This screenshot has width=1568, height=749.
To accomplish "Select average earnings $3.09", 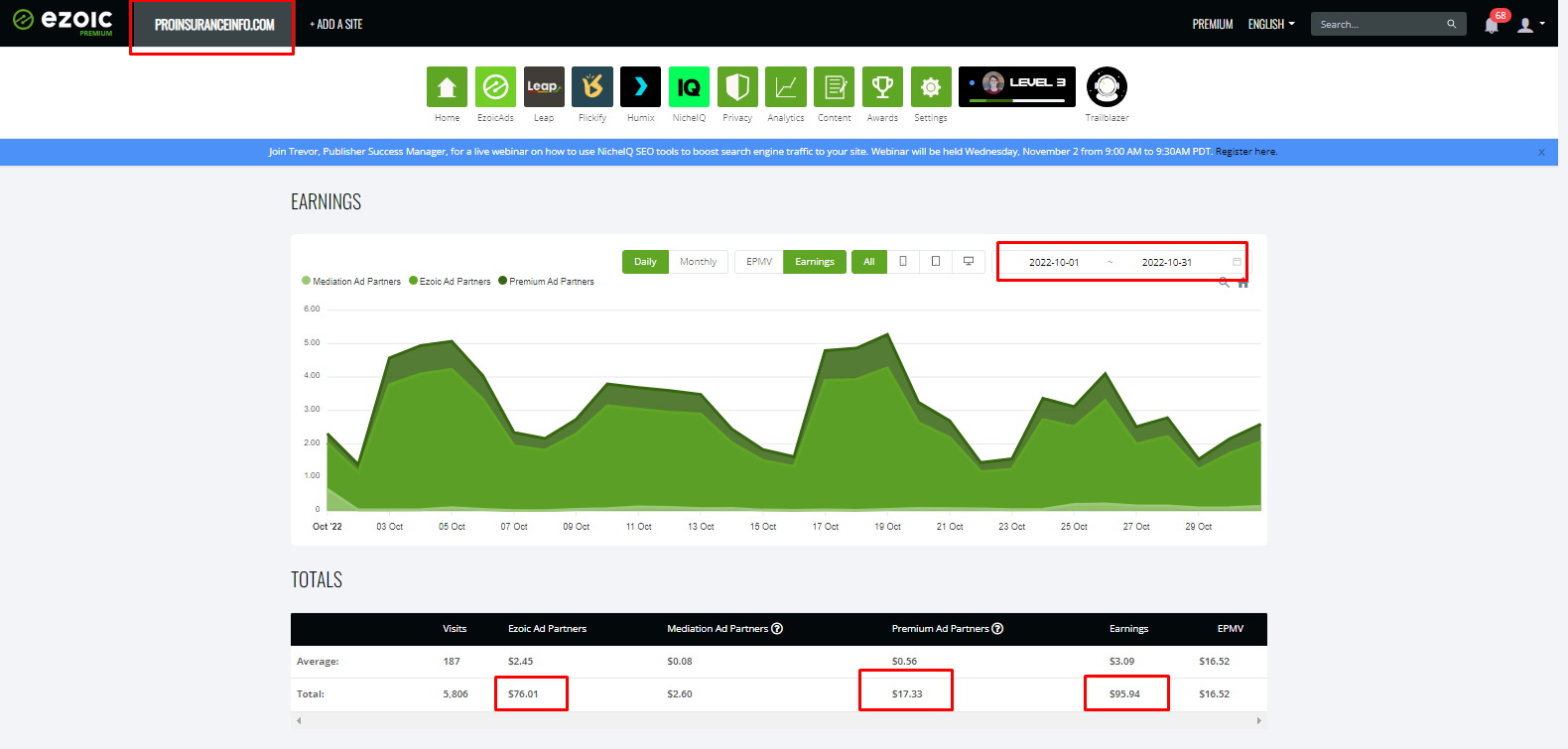I will coord(1121,661).
